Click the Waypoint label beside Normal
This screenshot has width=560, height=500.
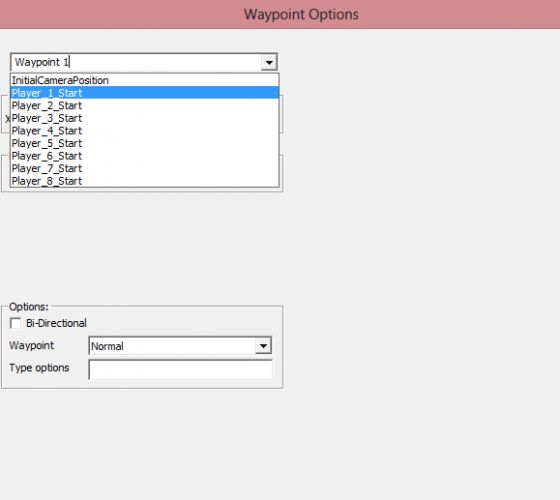31,345
